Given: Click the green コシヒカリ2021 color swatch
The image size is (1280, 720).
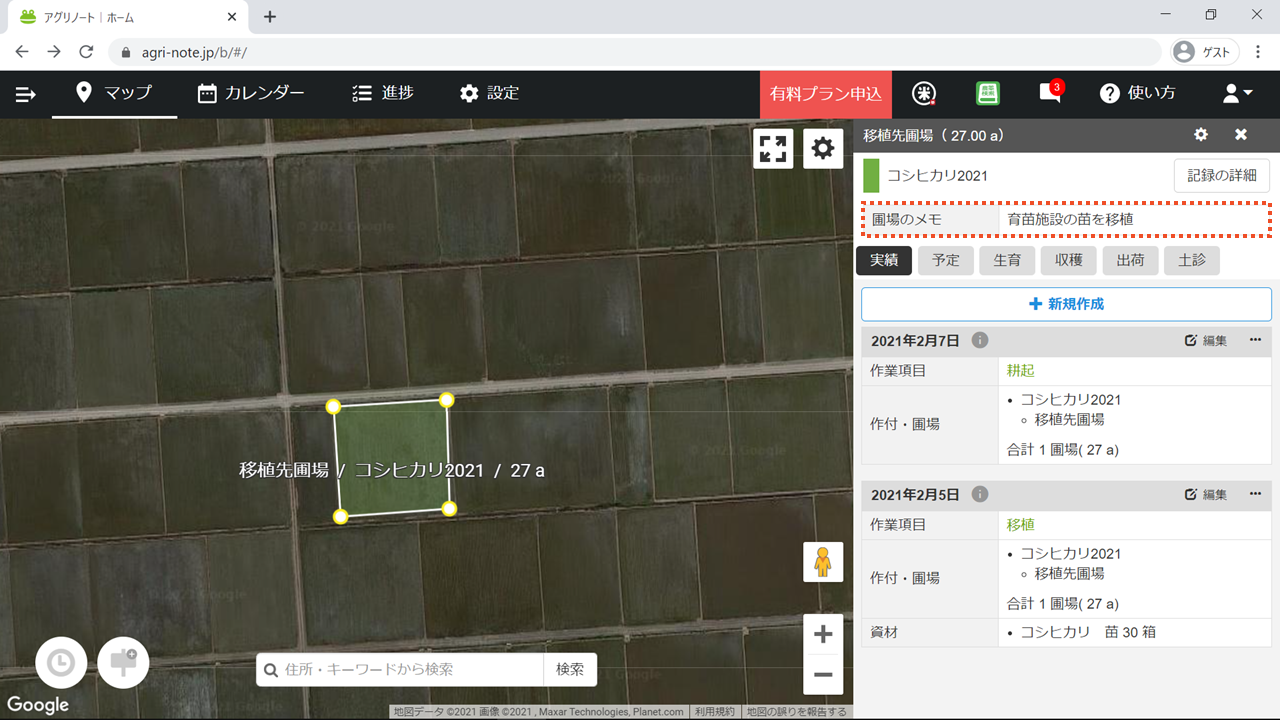Looking at the screenshot, I should [x=871, y=175].
